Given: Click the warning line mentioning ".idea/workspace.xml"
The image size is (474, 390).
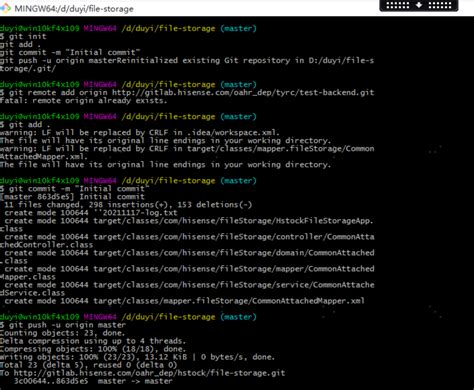Looking at the screenshot, I should [x=140, y=132].
